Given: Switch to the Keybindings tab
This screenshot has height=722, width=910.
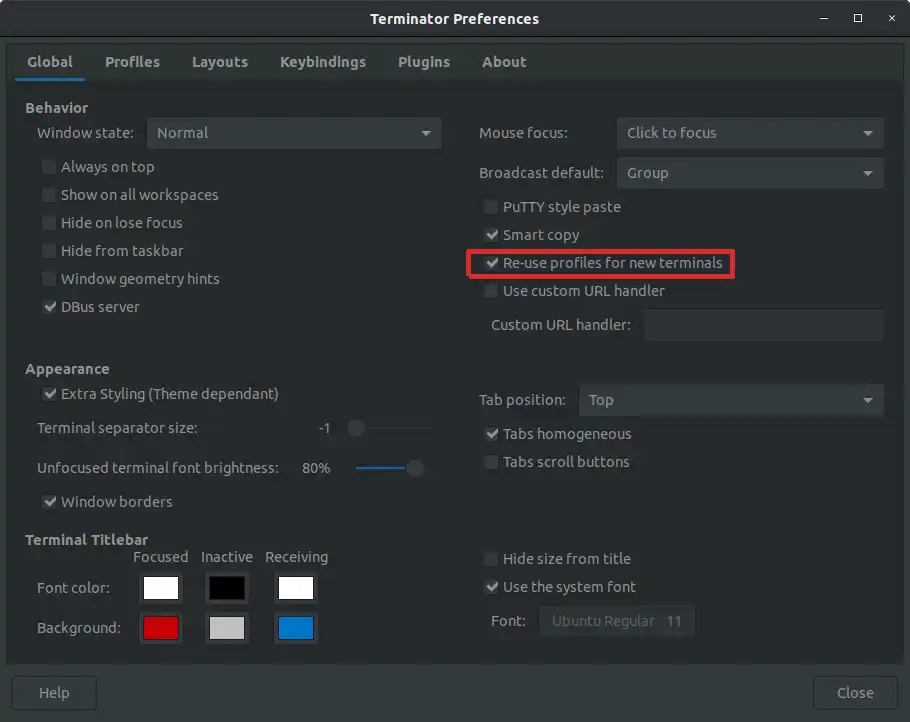Looking at the screenshot, I should (x=323, y=62).
